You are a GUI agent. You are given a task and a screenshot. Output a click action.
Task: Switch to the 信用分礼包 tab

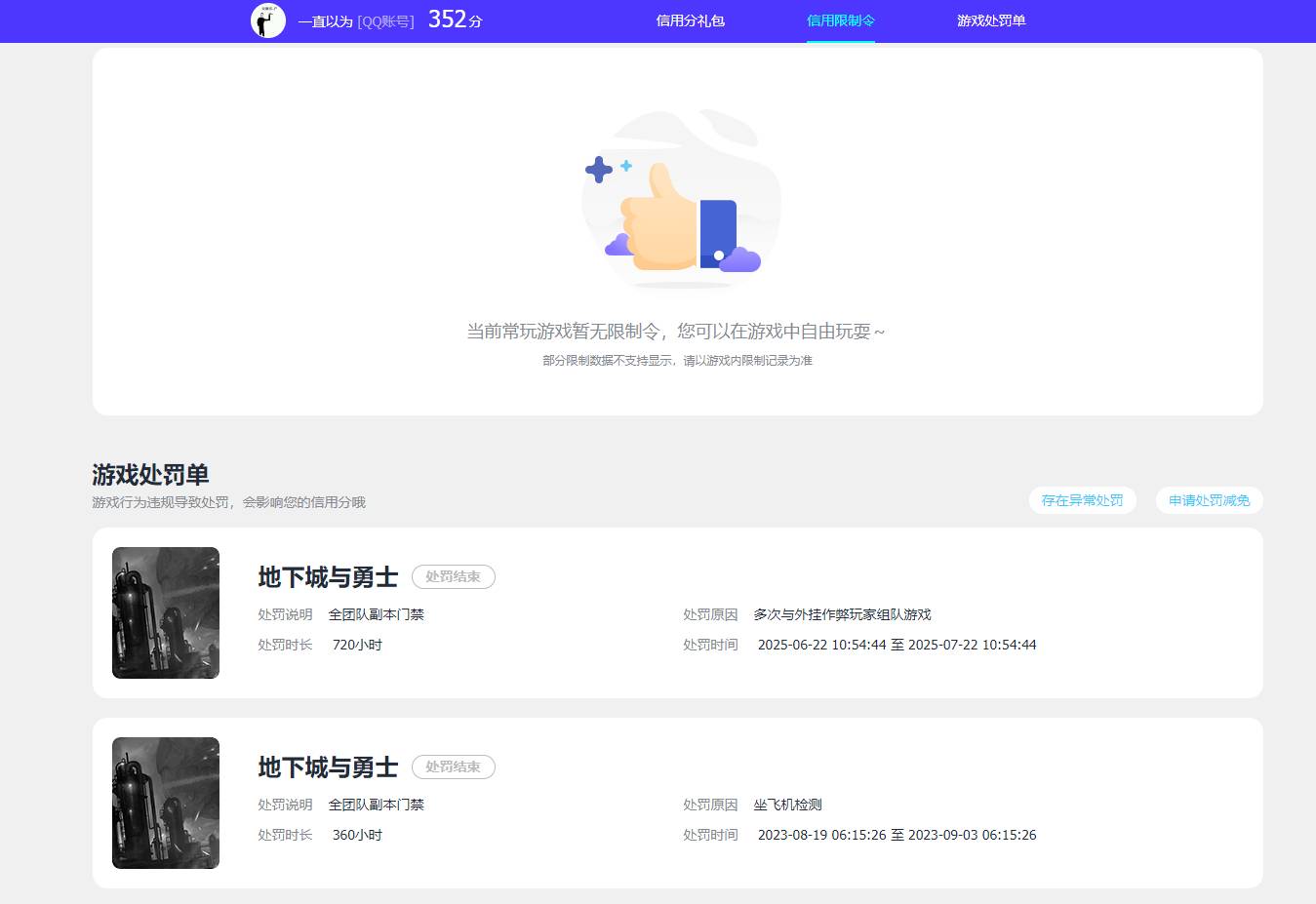[x=691, y=20]
